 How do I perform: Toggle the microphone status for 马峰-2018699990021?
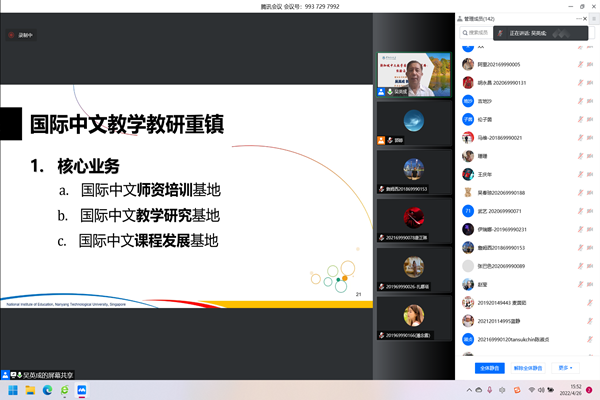[579, 137]
